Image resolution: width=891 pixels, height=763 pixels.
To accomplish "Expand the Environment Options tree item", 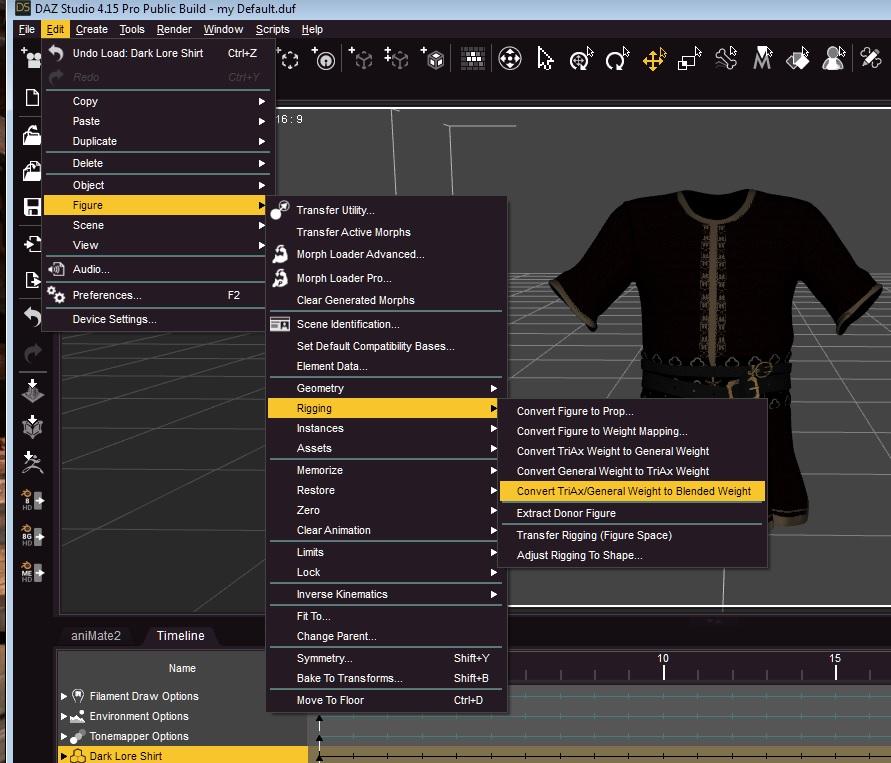I will 65,716.
